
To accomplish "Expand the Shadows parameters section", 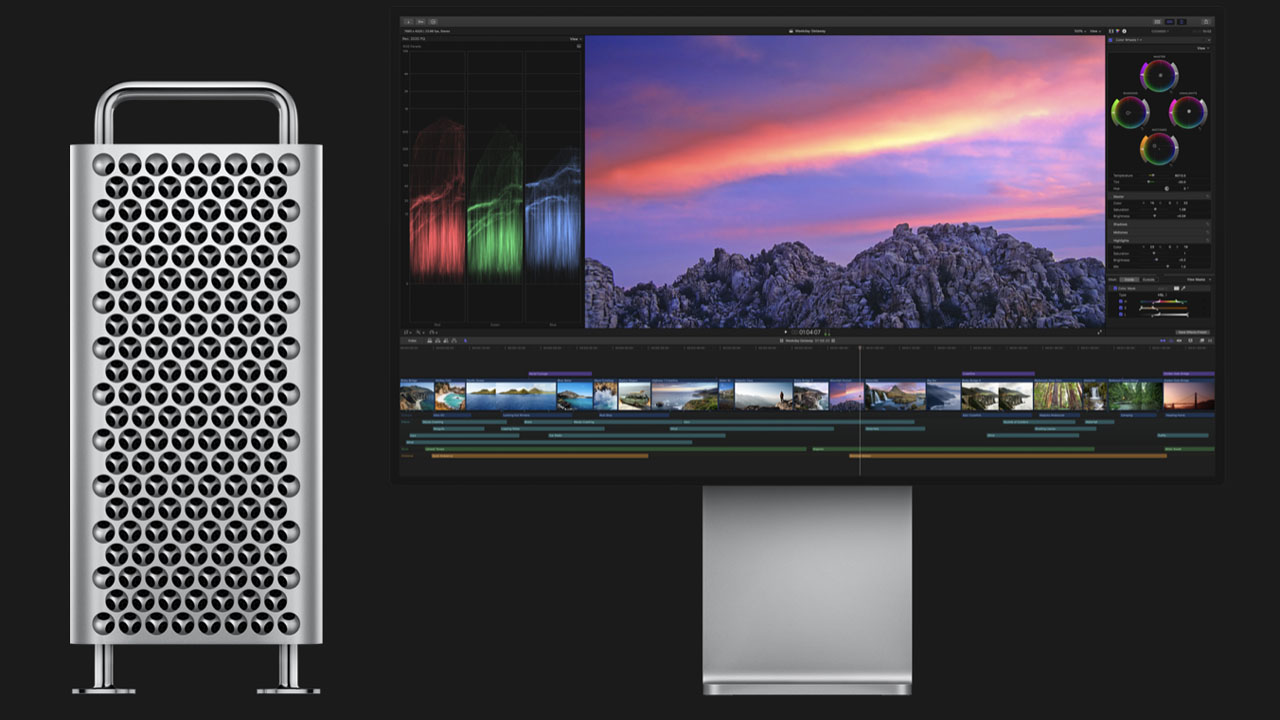I will [x=1160, y=224].
